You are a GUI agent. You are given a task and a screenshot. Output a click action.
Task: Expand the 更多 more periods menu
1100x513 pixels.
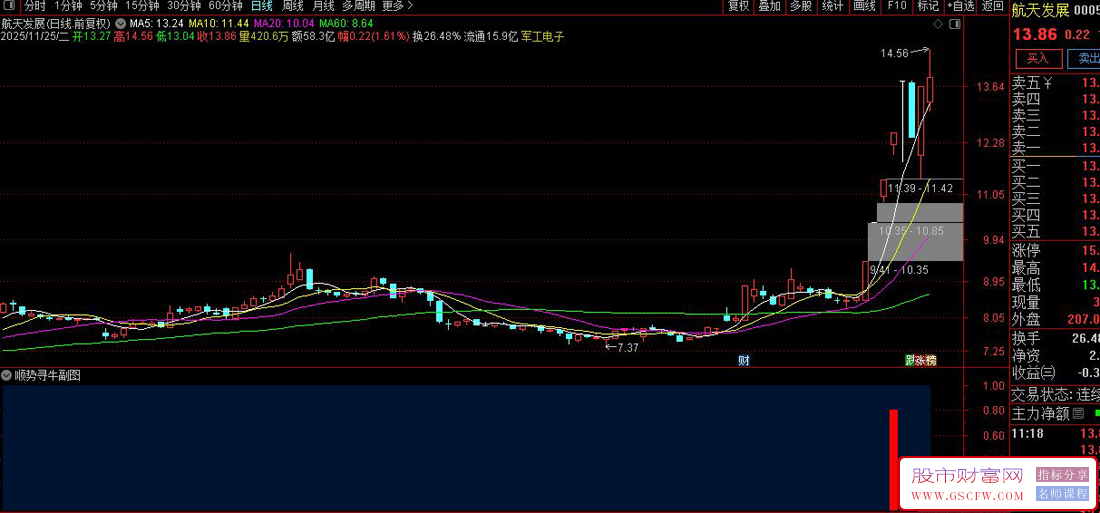(x=397, y=6)
